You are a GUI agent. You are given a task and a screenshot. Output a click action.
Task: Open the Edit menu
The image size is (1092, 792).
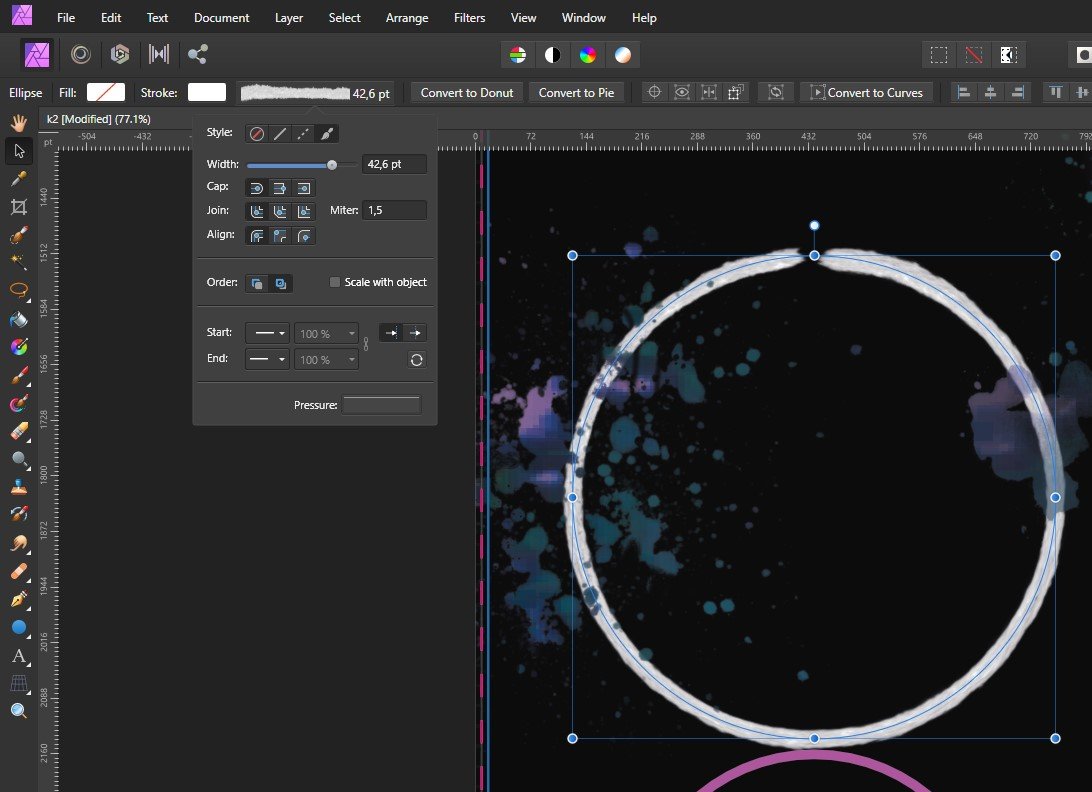point(111,17)
